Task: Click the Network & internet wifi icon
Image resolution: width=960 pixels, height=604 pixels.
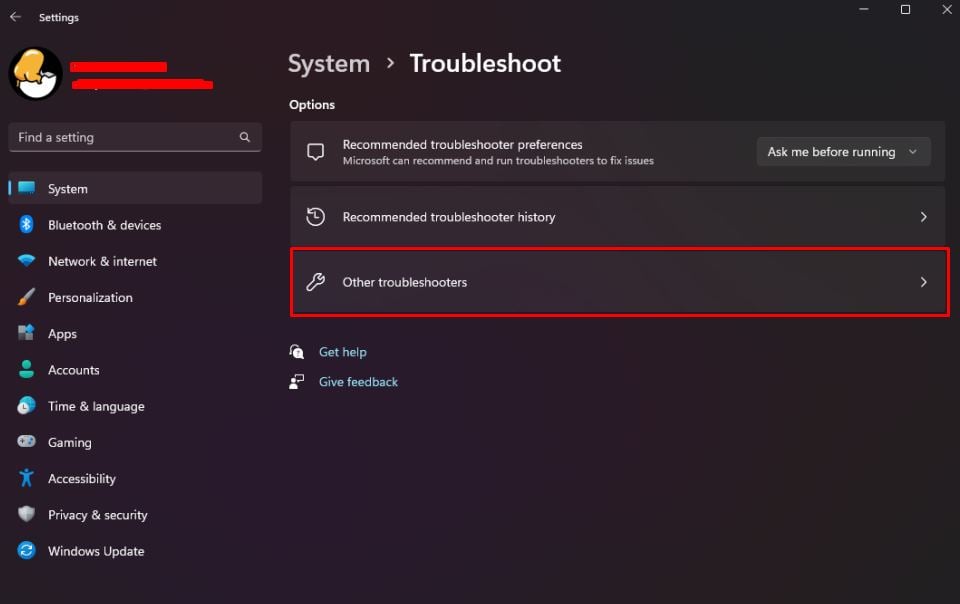Action: 27,261
